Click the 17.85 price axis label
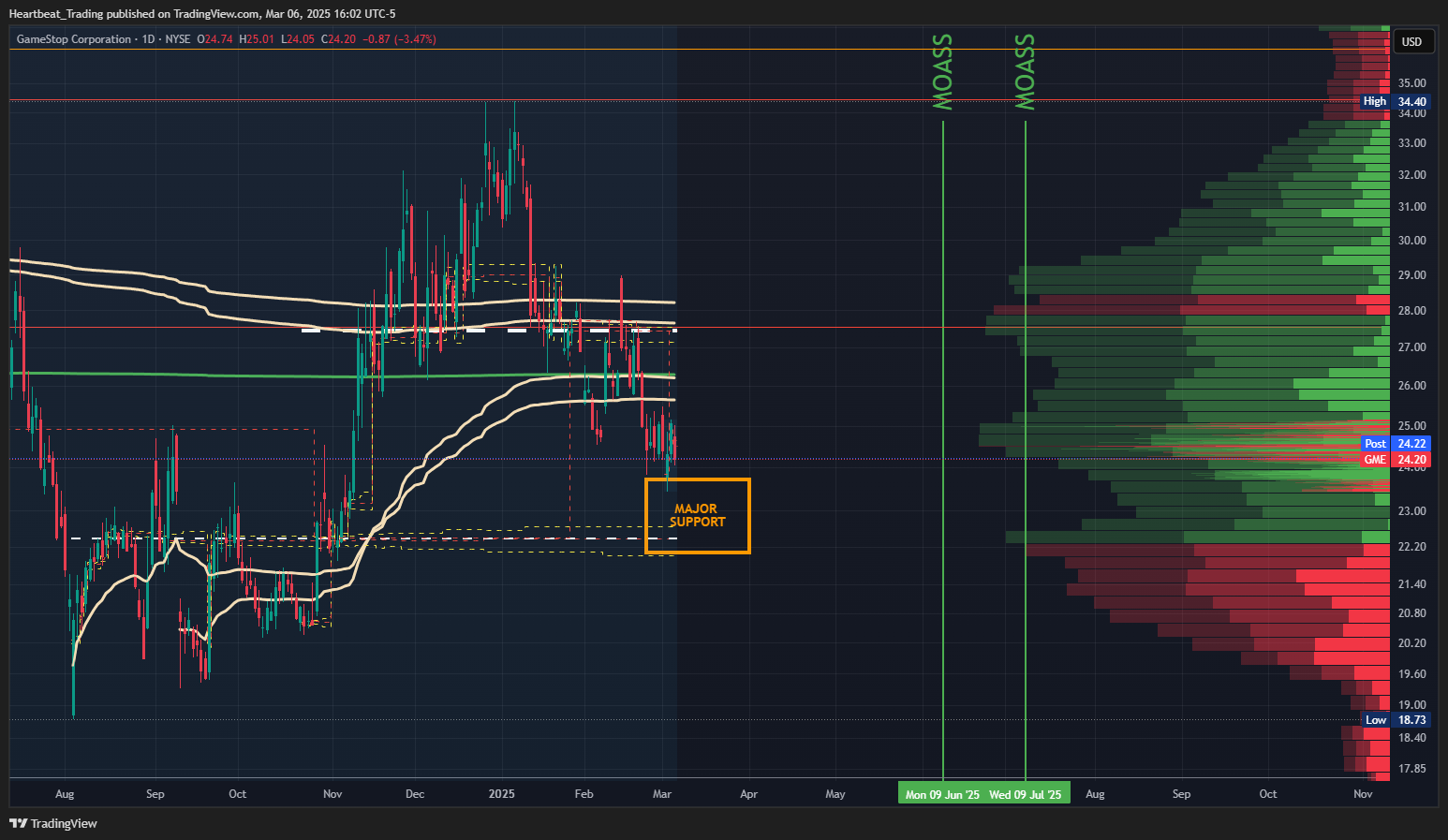This screenshot has width=1448, height=840. pyautogui.click(x=1411, y=769)
